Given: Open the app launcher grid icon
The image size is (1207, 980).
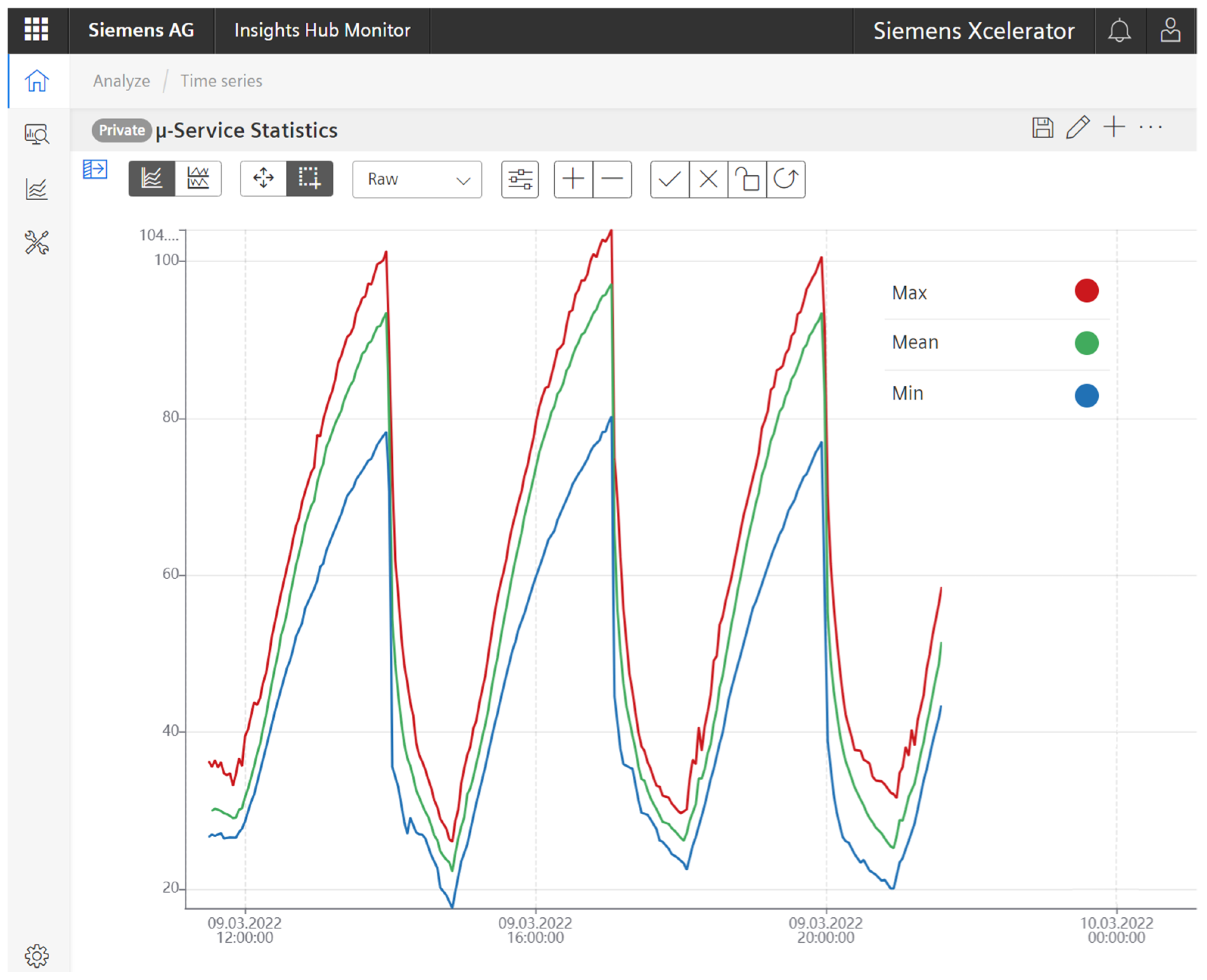Looking at the screenshot, I should [x=36, y=29].
